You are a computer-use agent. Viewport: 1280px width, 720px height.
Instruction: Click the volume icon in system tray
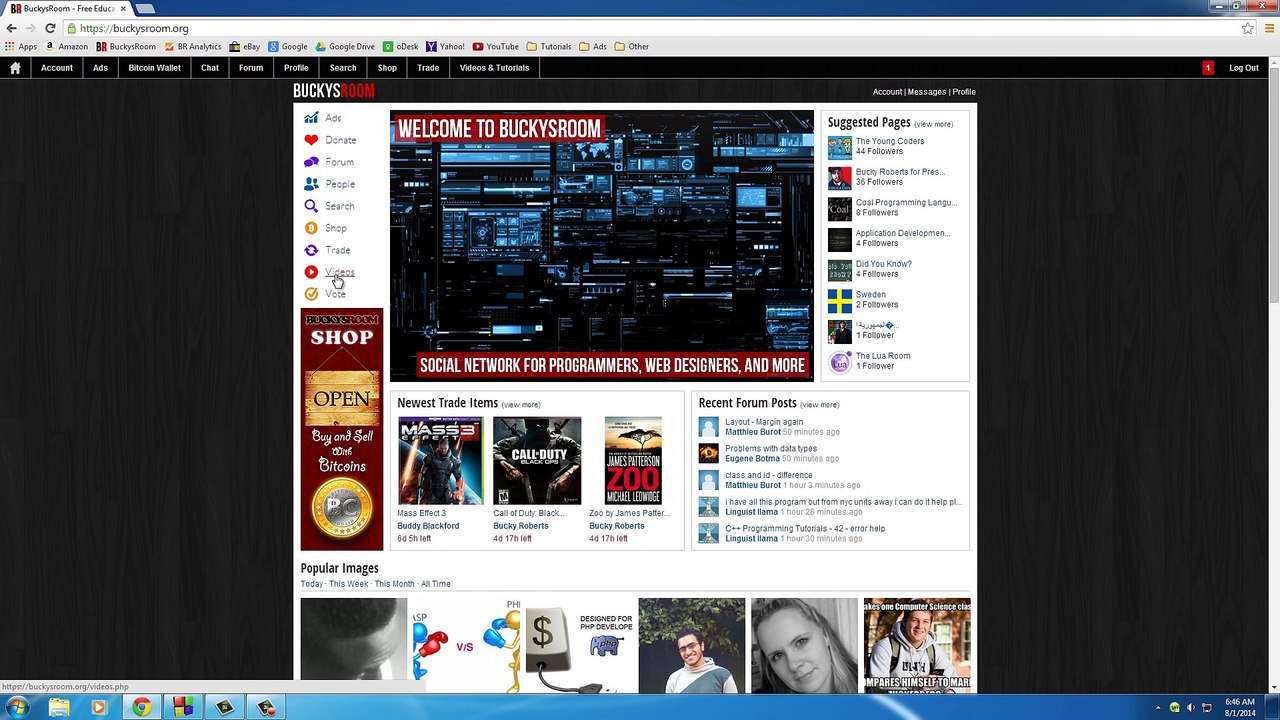(x=1190, y=708)
